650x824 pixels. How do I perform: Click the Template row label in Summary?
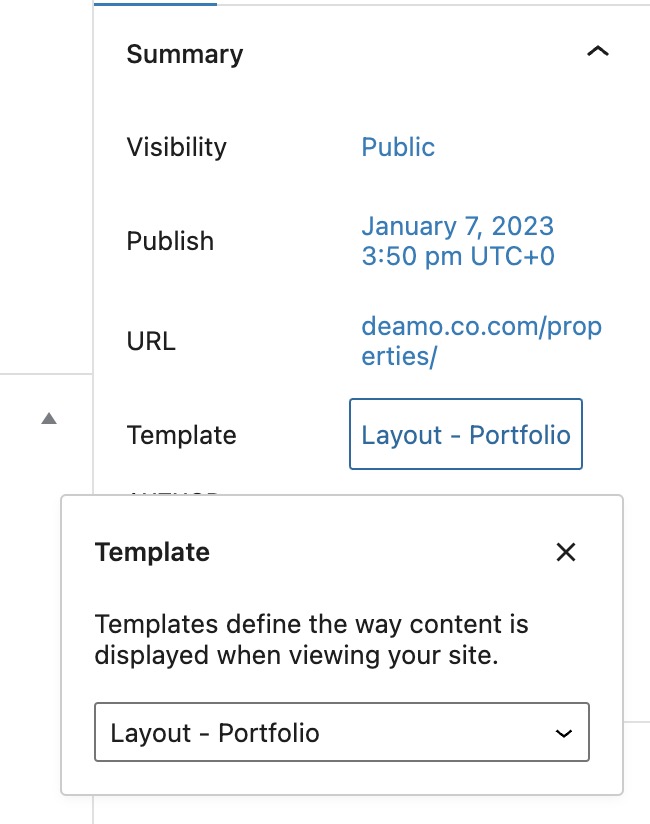pyautogui.click(x=181, y=435)
